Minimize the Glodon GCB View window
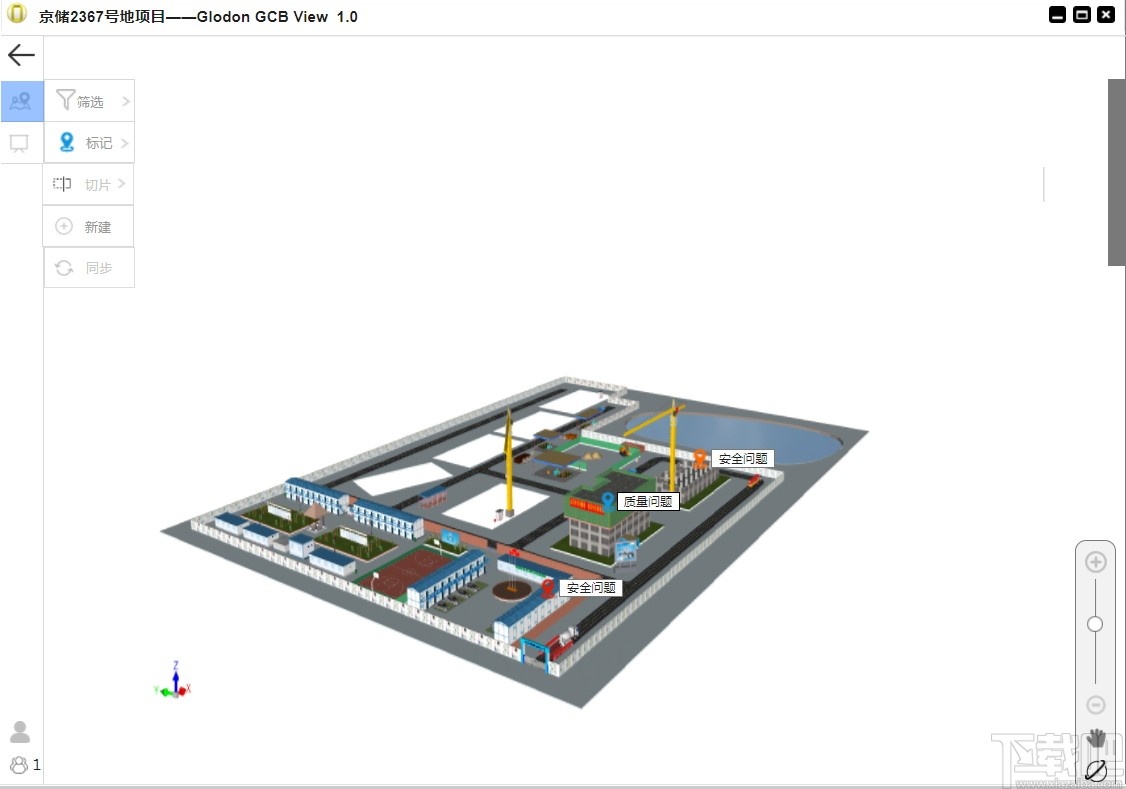Image resolution: width=1126 pixels, height=789 pixels. coord(1057,14)
